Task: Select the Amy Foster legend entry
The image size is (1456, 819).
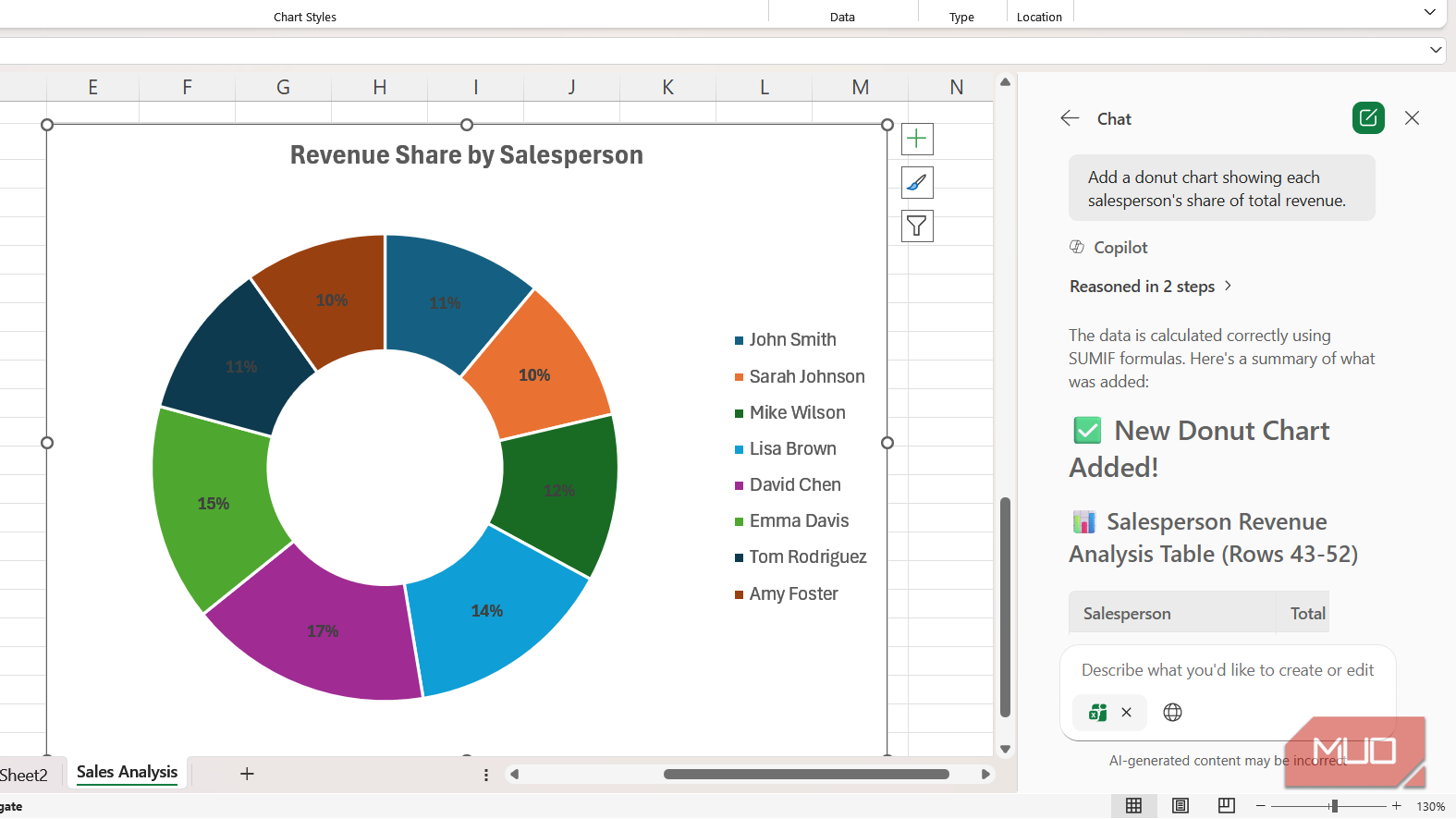Action: 787,594
